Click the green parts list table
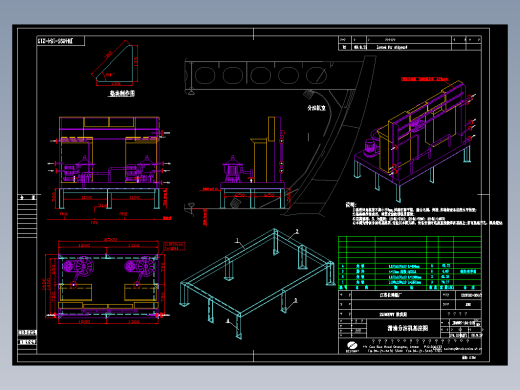This screenshot has width=520, height=390. tap(410, 263)
